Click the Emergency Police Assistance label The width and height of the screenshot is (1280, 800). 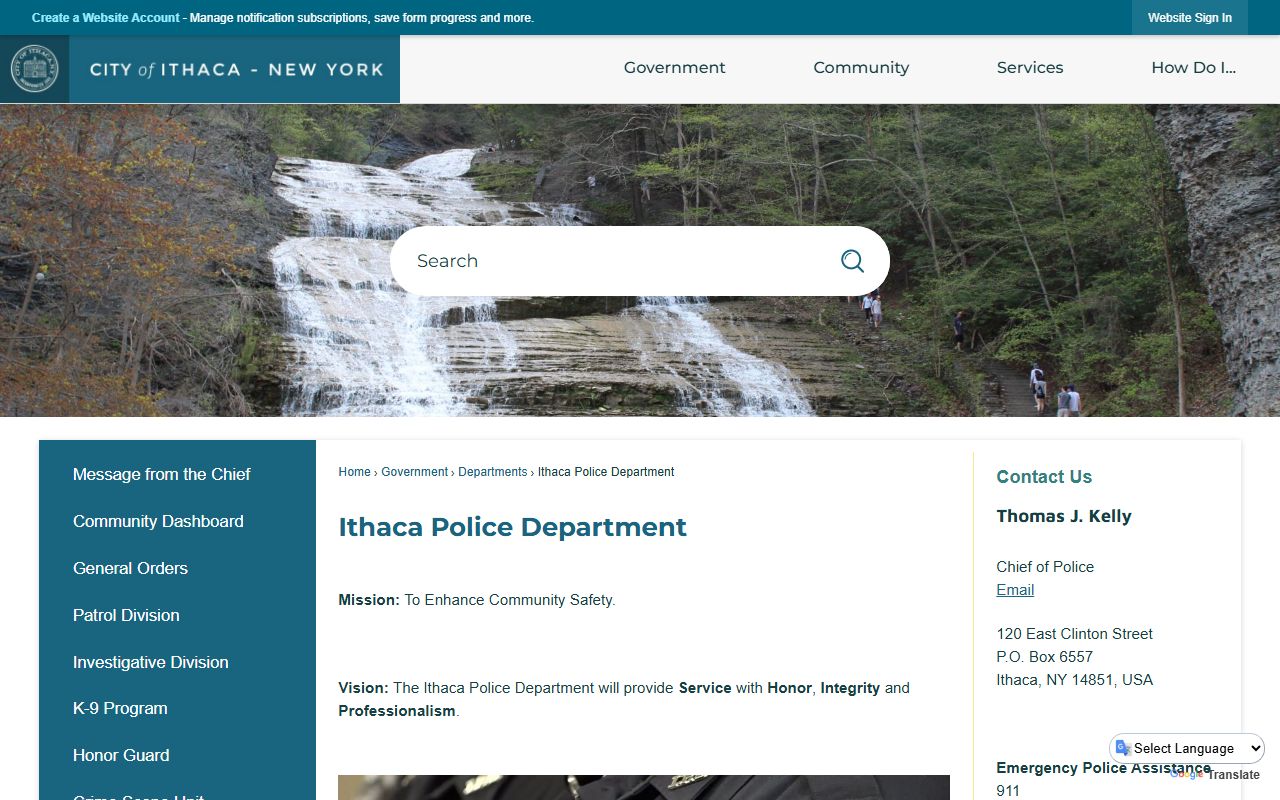point(1103,768)
